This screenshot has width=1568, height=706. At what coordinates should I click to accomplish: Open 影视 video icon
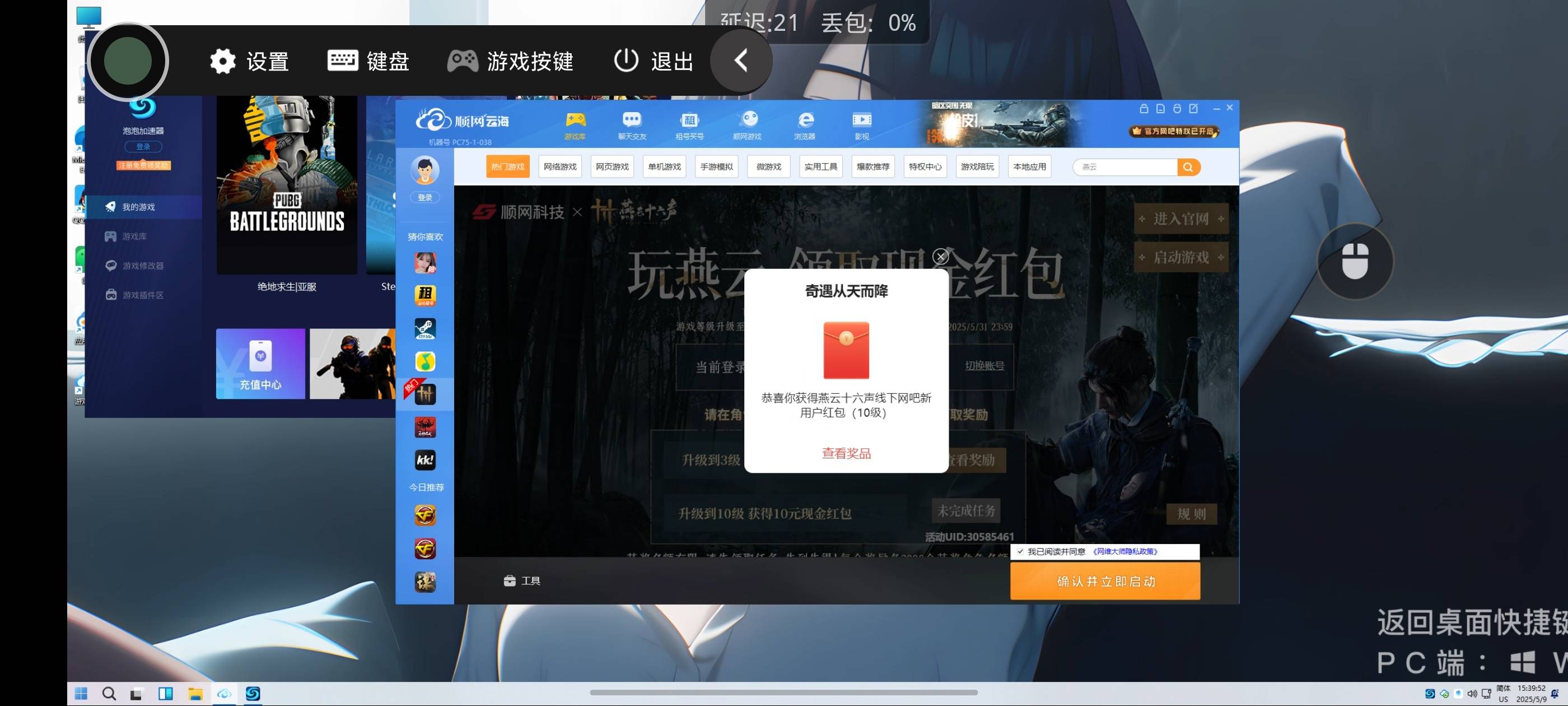coord(861,126)
